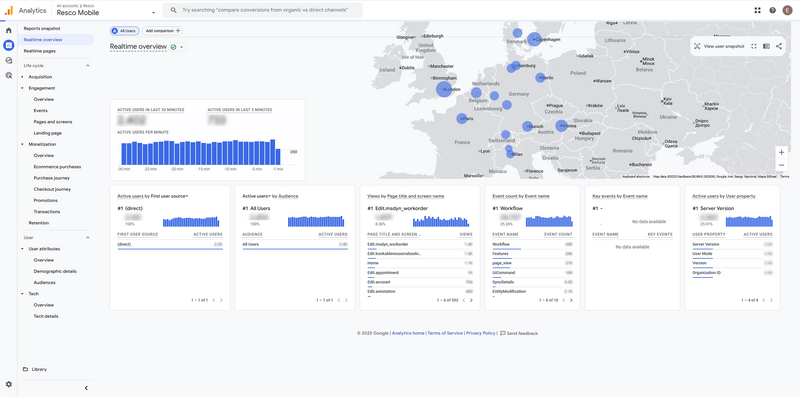Open the Analytics home link
This screenshot has width=800, height=397.
pyautogui.click(x=408, y=333)
